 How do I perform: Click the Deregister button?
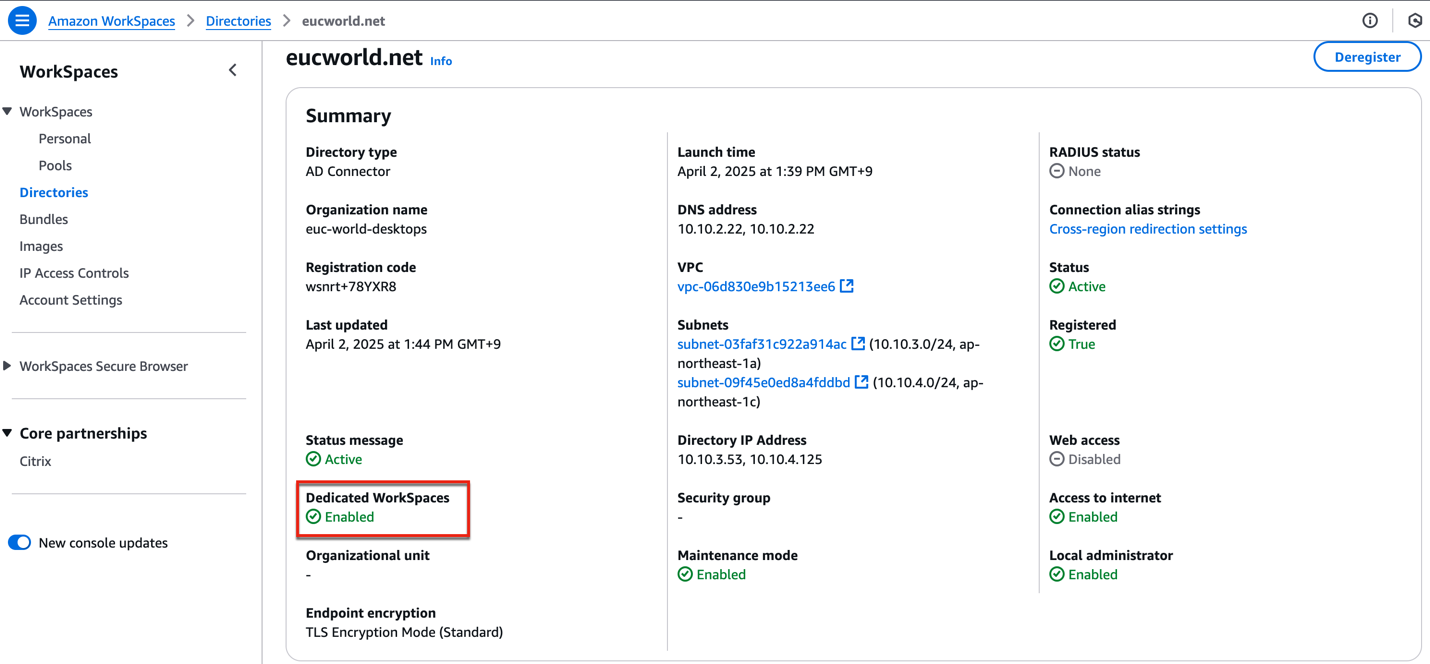(1367, 57)
